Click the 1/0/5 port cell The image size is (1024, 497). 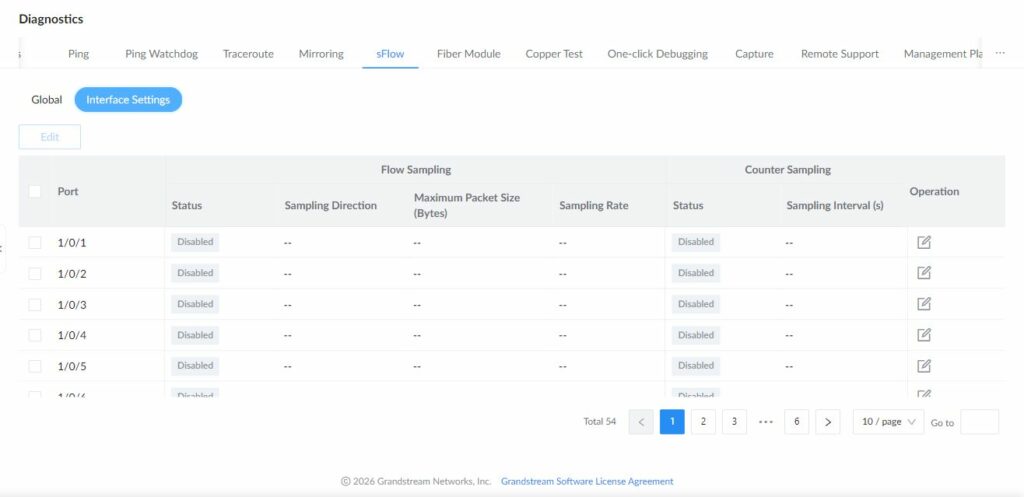click(72, 366)
